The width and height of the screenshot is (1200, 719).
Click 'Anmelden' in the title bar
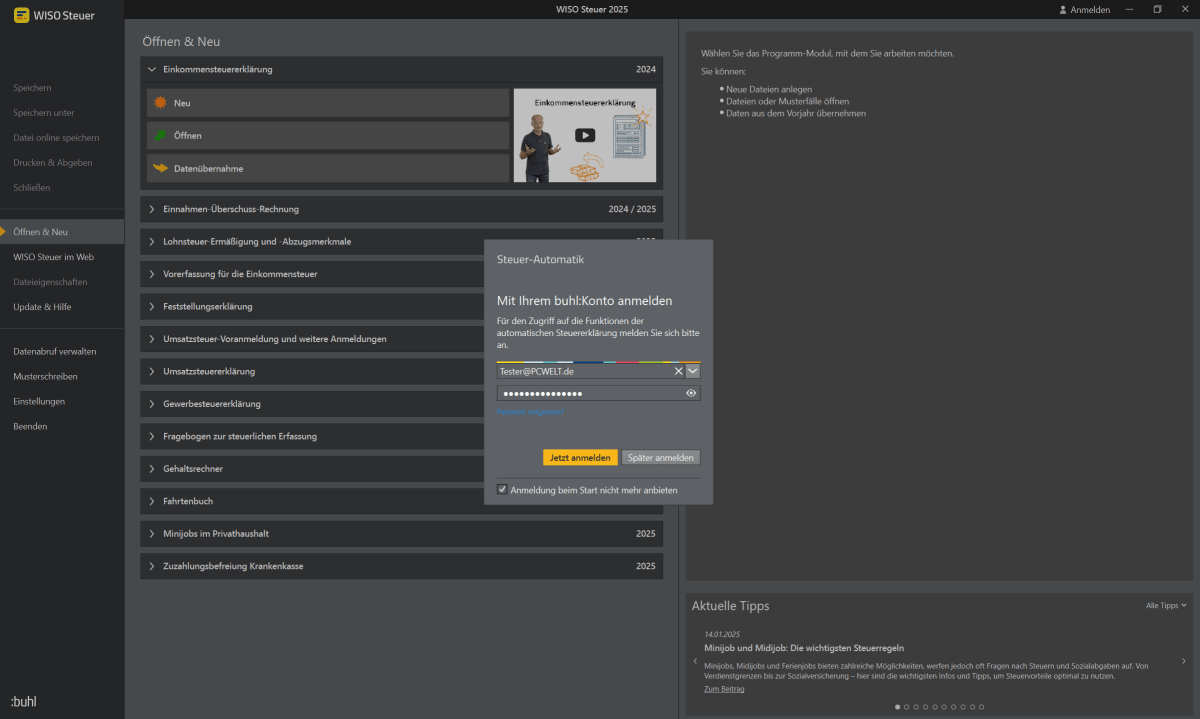[x=1084, y=10]
